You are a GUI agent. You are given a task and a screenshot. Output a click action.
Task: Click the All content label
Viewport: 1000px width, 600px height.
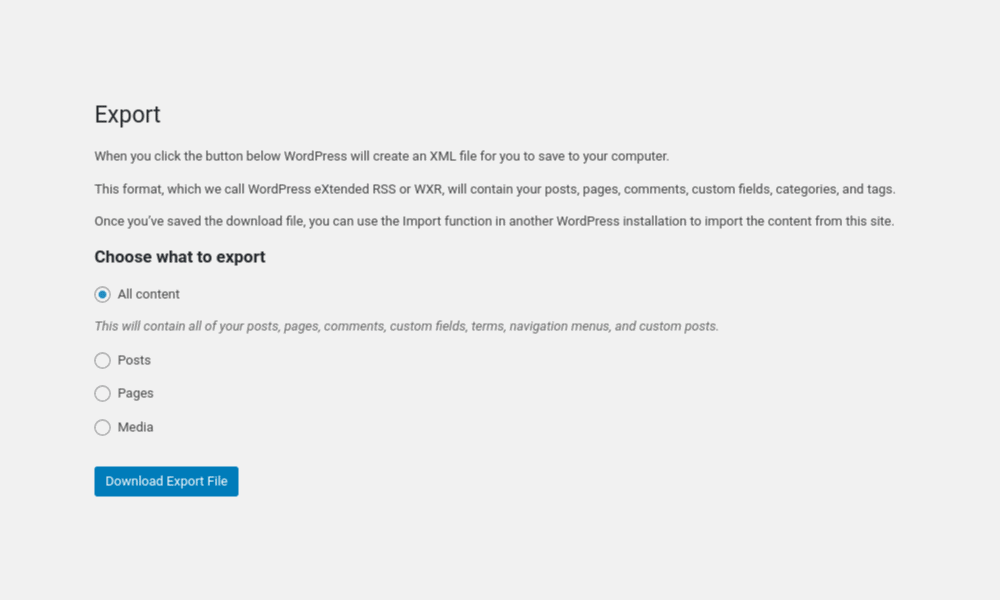148,294
